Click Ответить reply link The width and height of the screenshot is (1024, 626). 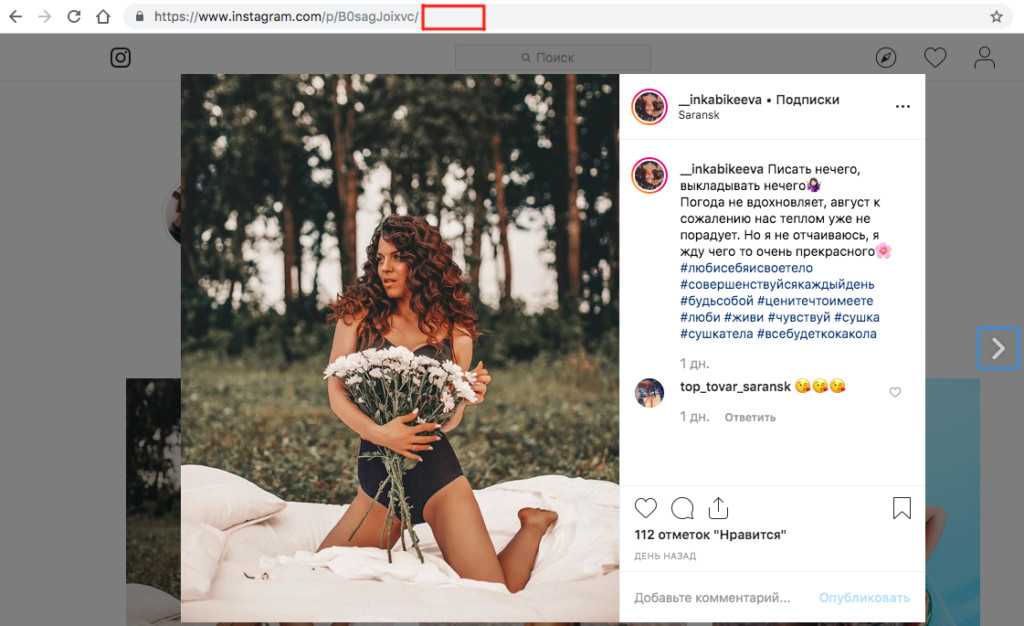[x=750, y=416]
